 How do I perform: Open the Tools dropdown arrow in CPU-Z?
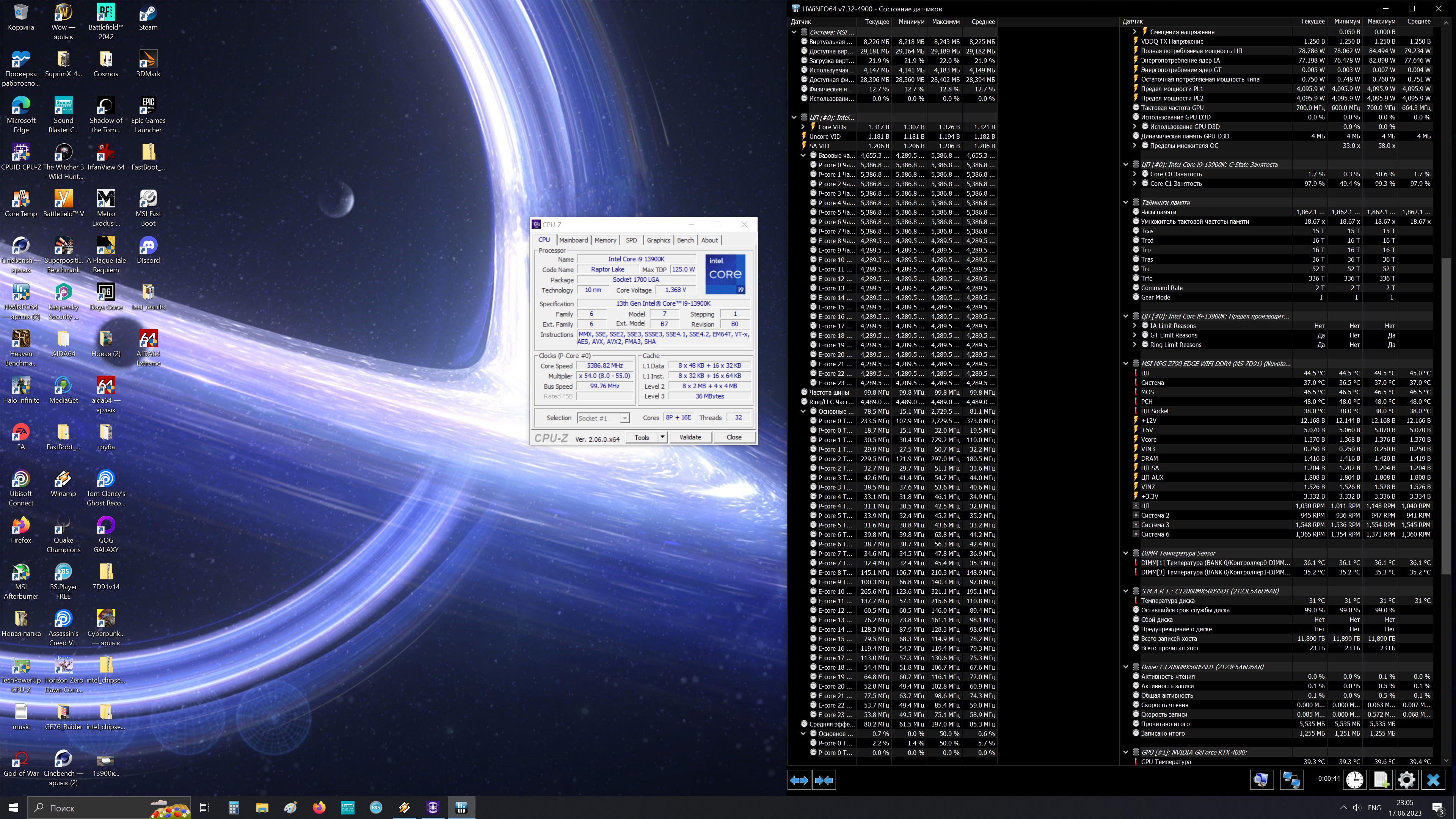(662, 437)
